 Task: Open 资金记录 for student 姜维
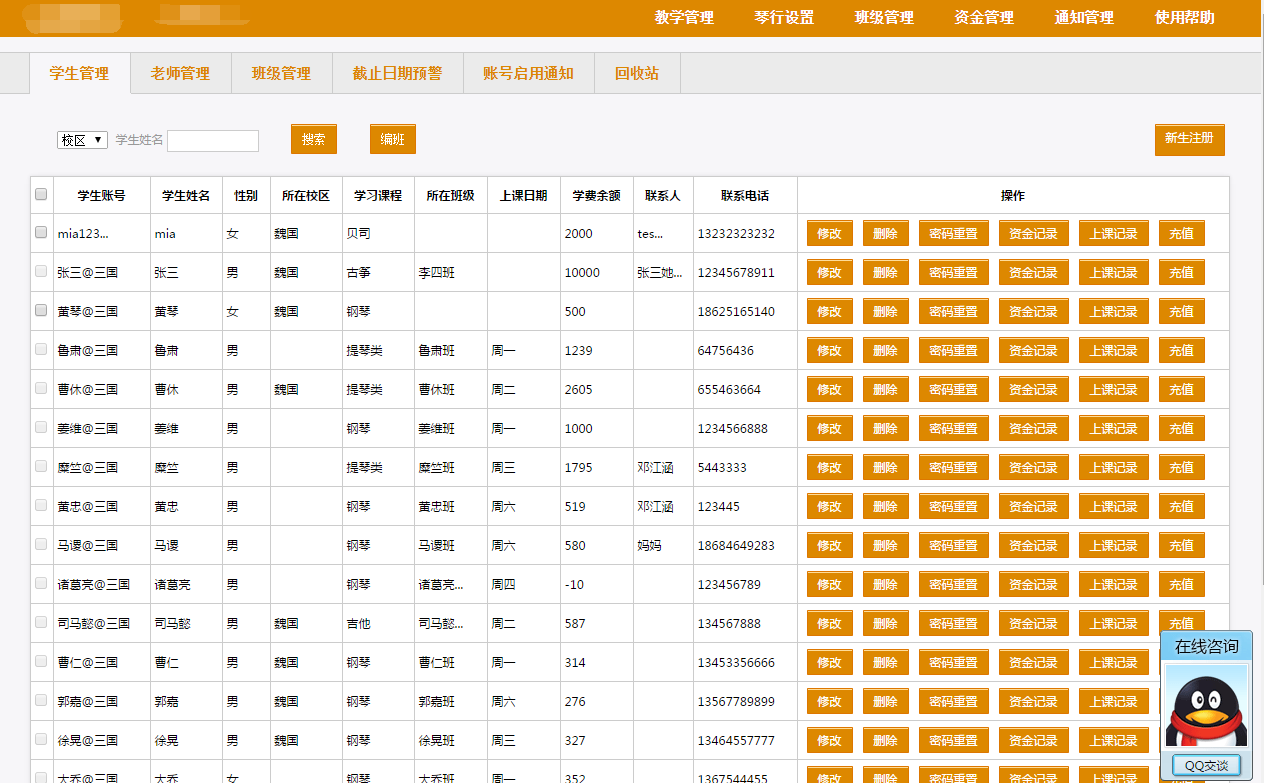coord(1033,428)
